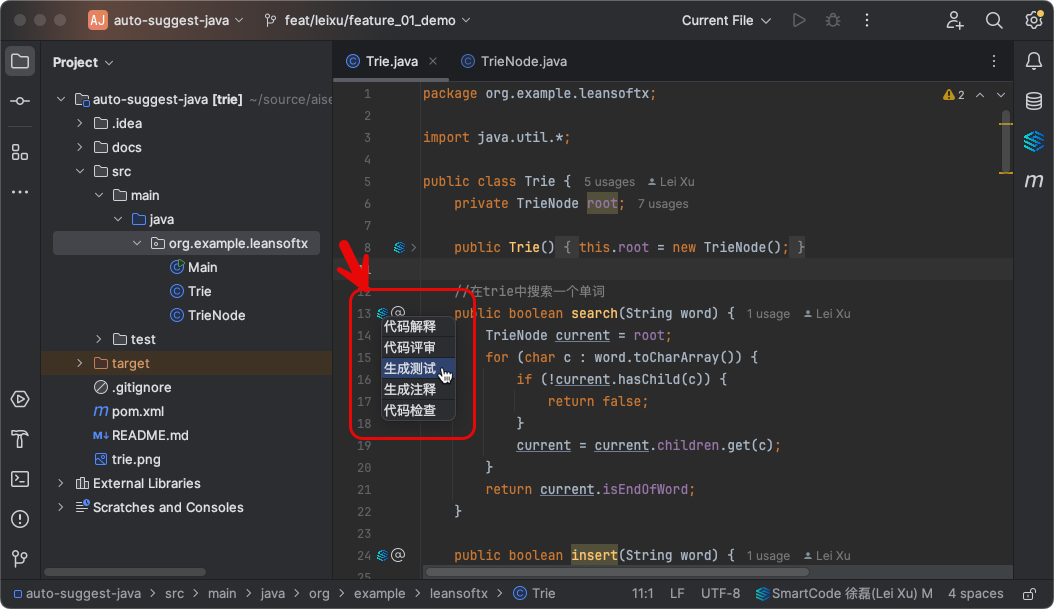This screenshot has height=609, width=1054.
Task: Open the Maven tool window
Action: (x=1034, y=180)
